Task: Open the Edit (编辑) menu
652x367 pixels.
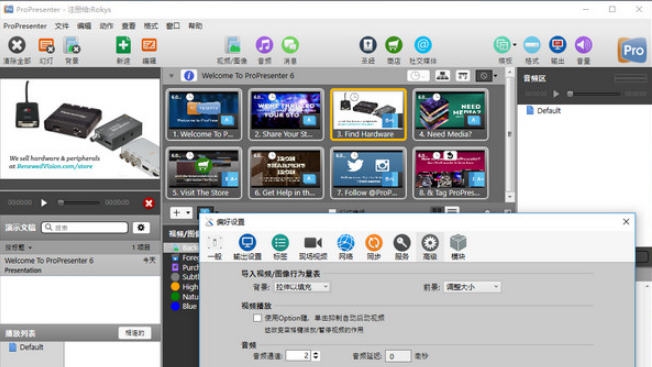Action: point(84,26)
